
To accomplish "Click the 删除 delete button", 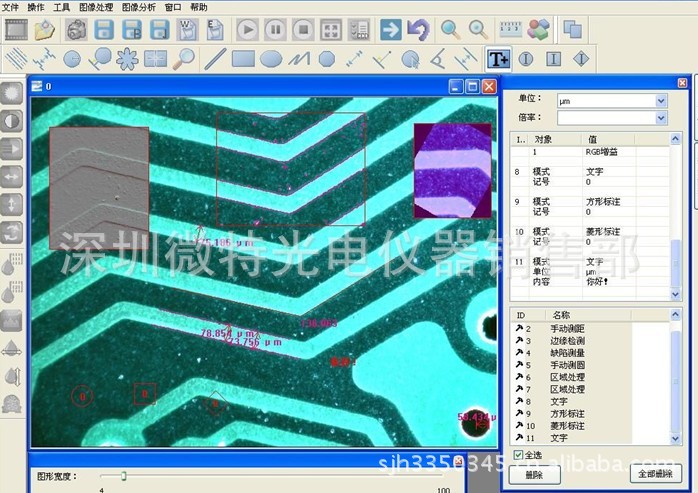I will tap(534, 475).
